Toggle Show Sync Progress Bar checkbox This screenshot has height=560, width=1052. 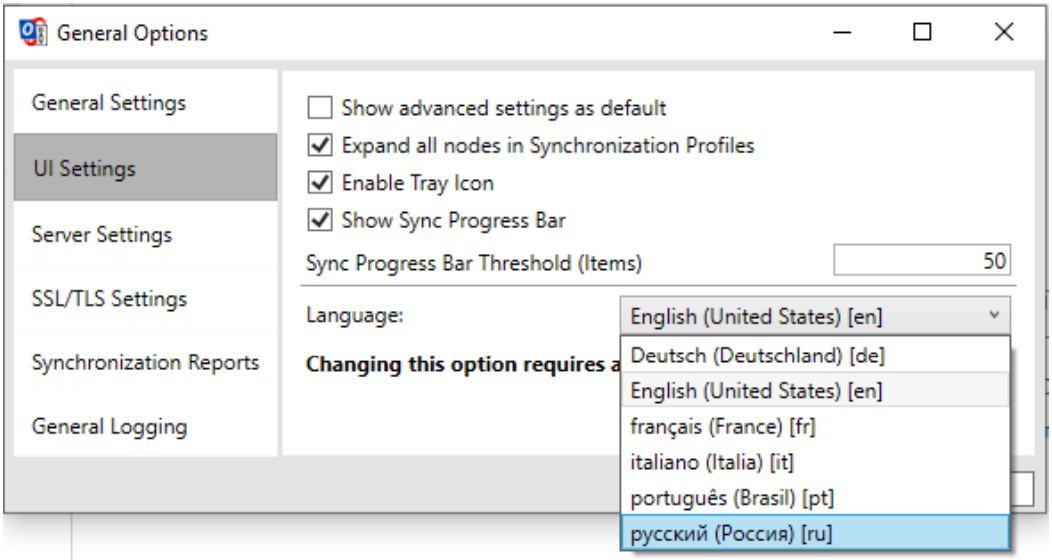click(320, 220)
